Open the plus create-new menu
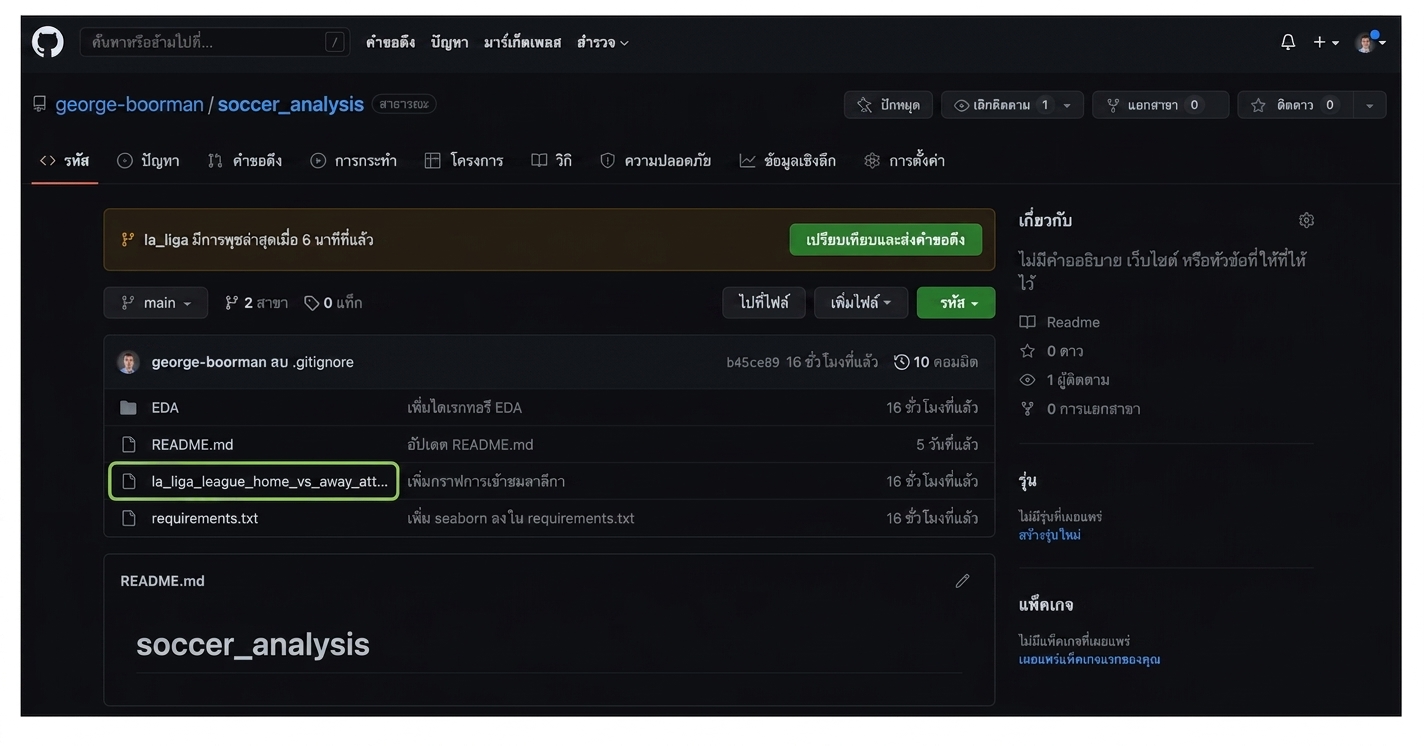 (1326, 42)
